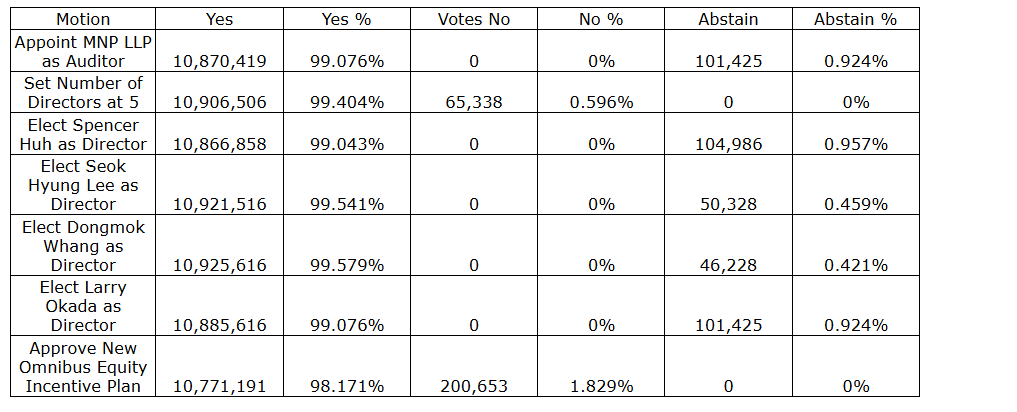Screen dimensions: 1017x412
Task: Select the 200,653 votes no cell
Action: [x=473, y=386]
